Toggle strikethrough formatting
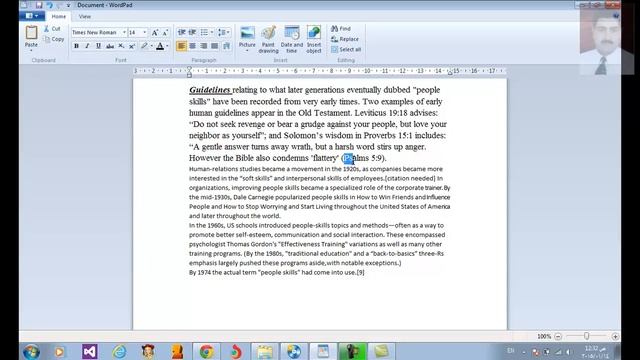Screen dimensions: 640x360 tap(110, 46)
